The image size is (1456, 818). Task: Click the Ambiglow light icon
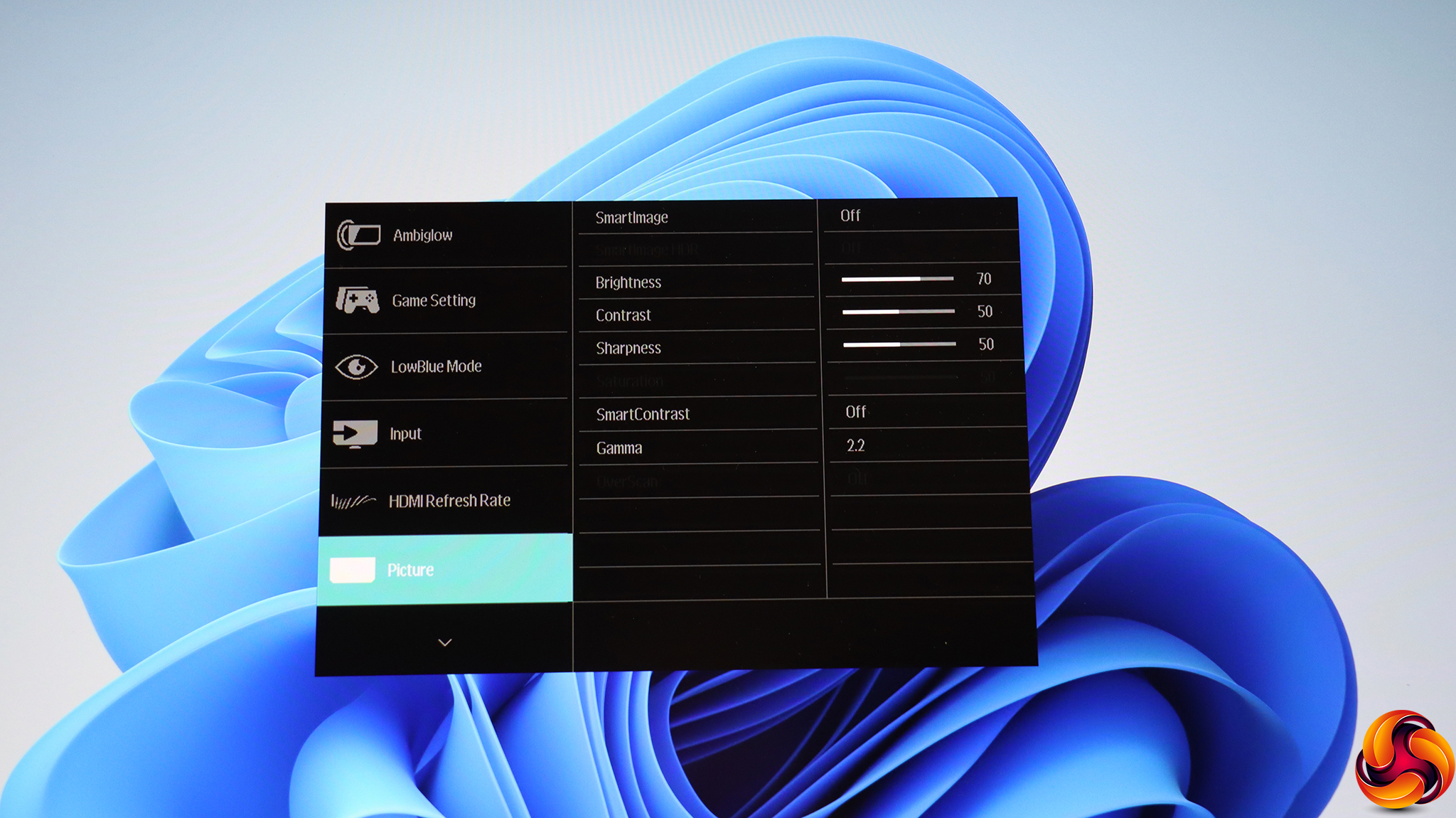(x=359, y=235)
